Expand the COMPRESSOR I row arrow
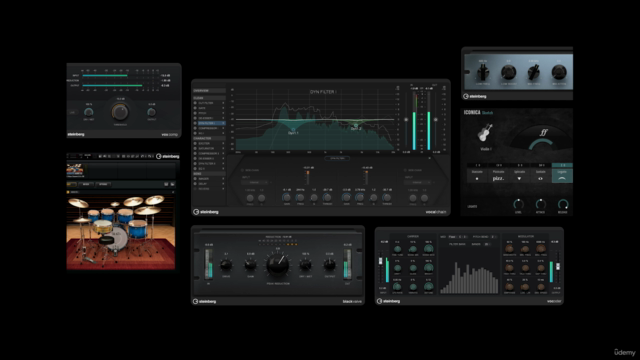 [223, 128]
